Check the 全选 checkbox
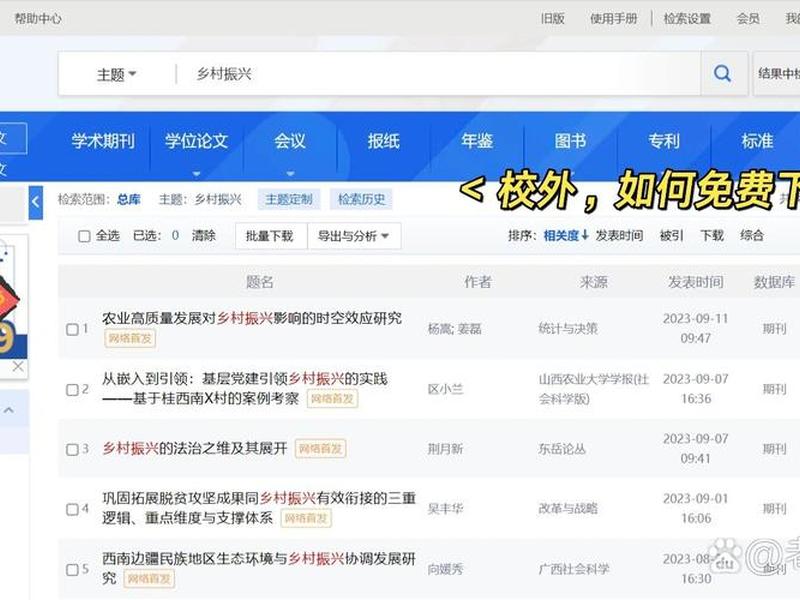Viewport: 800px width, 600px height. coord(84,236)
